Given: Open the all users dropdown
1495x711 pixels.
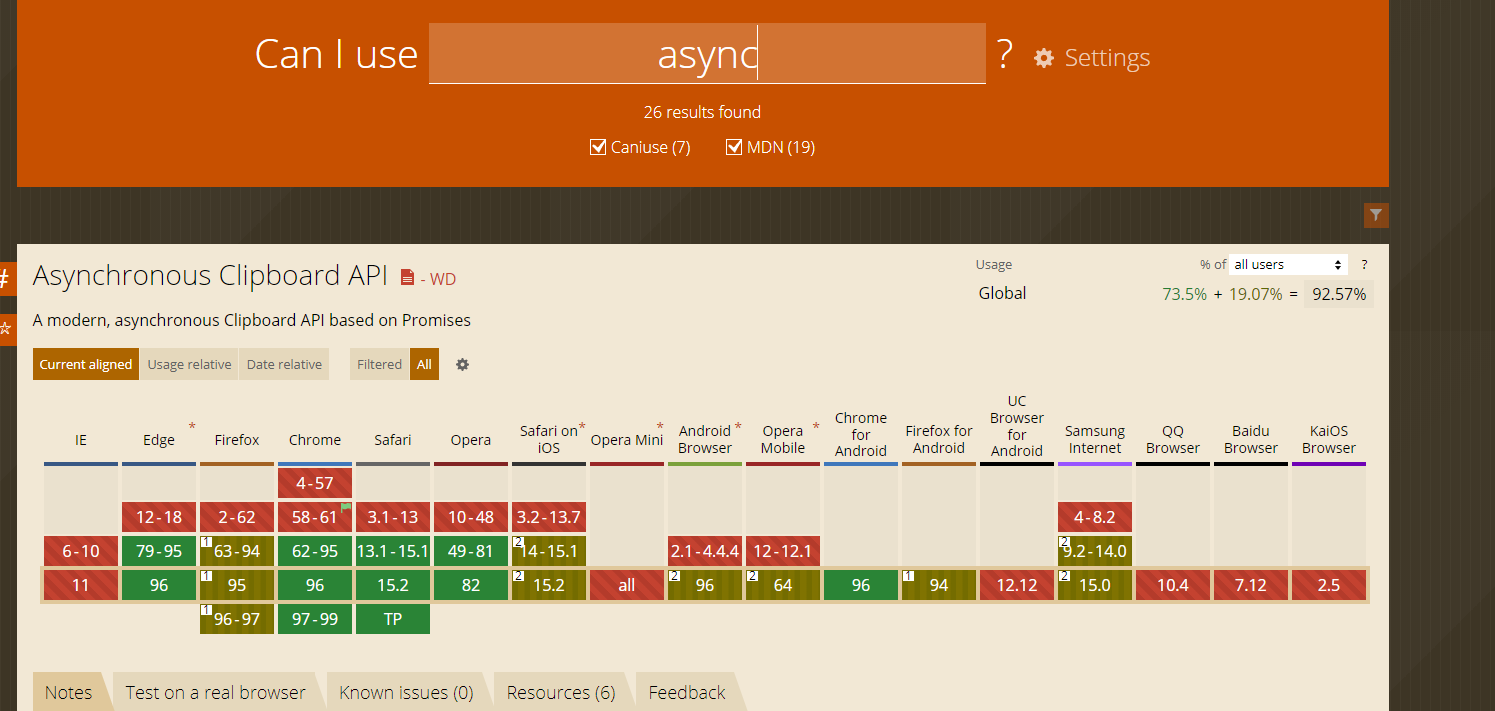Looking at the screenshot, I should coord(1288,265).
